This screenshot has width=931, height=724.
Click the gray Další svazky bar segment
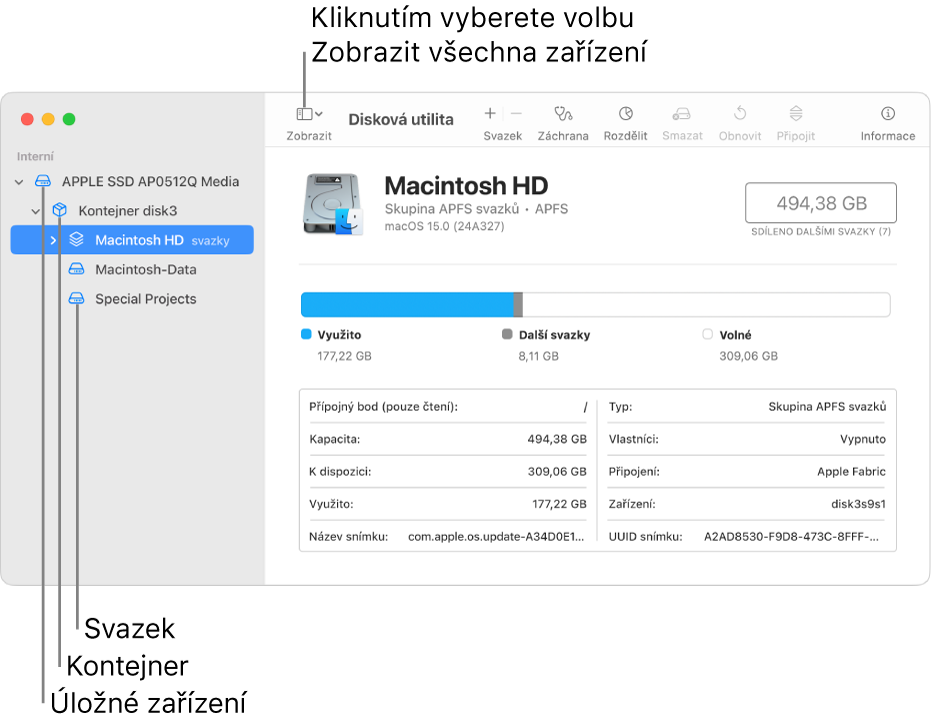tap(518, 305)
